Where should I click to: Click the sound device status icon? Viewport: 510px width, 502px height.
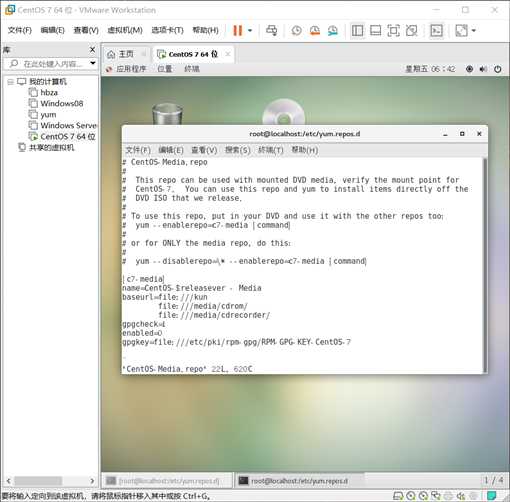coord(461,496)
